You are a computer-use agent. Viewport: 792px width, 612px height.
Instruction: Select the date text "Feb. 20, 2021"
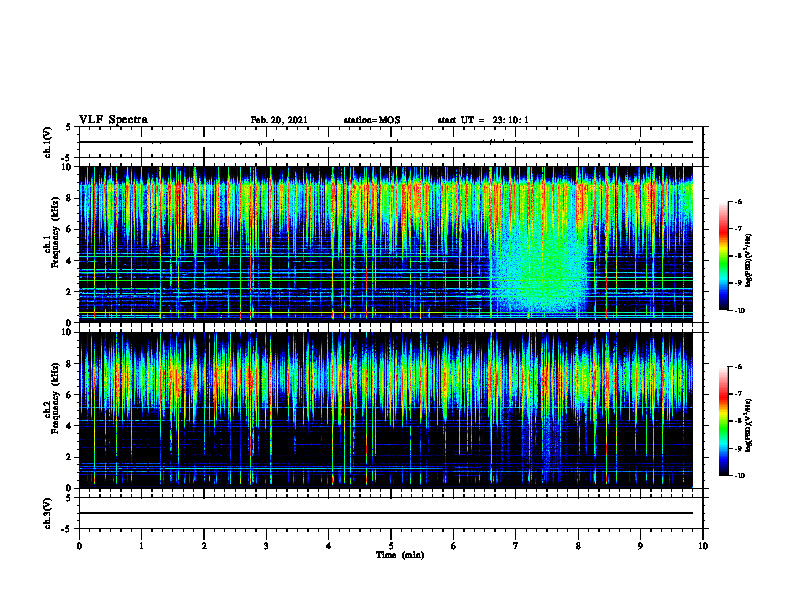pos(279,120)
